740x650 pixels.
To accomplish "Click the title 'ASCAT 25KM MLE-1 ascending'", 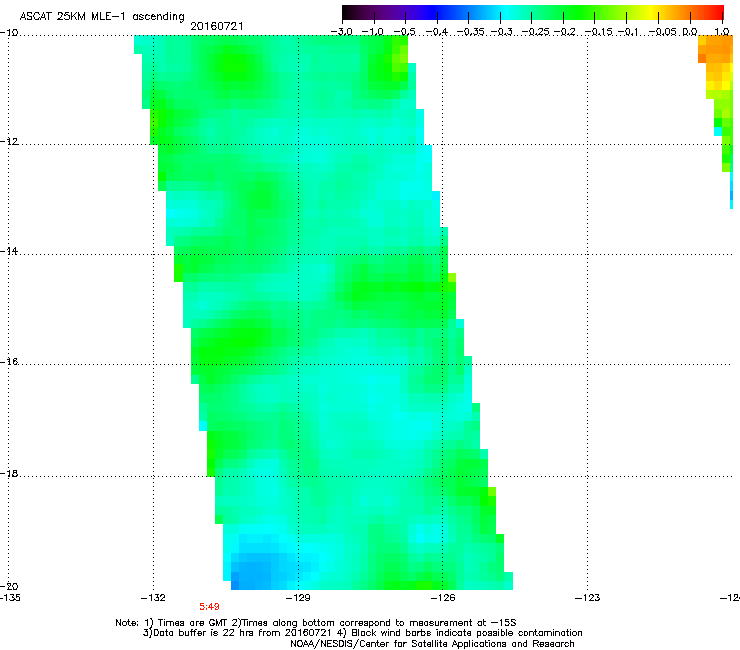I will pyautogui.click(x=102, y=16).
